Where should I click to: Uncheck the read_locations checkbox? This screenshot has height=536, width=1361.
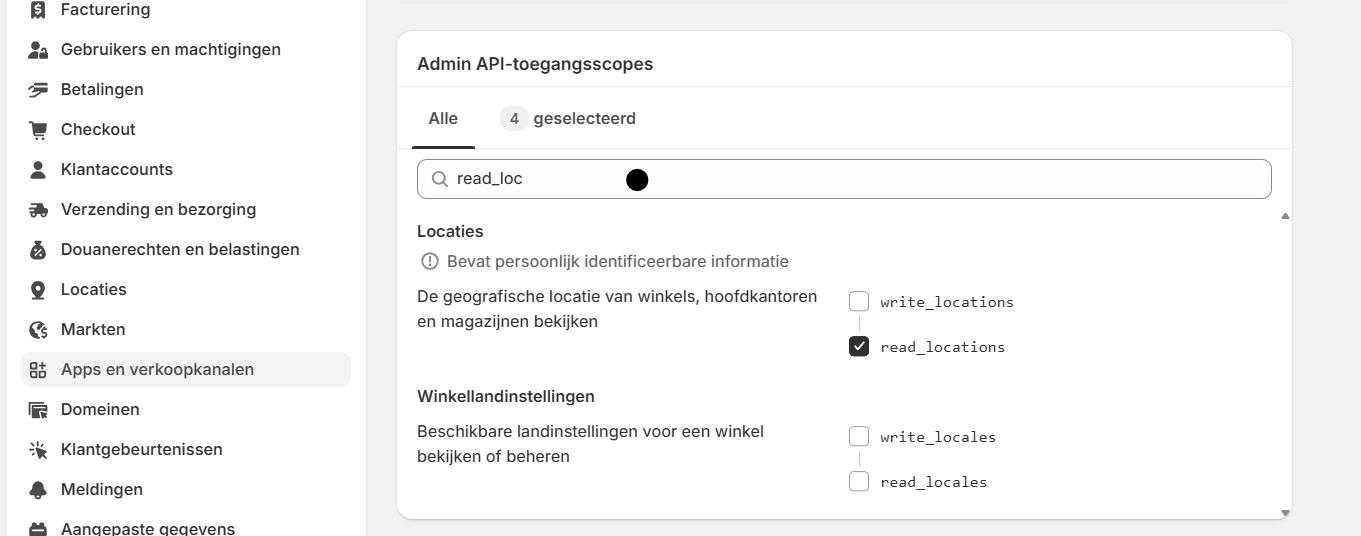point(859,346)
